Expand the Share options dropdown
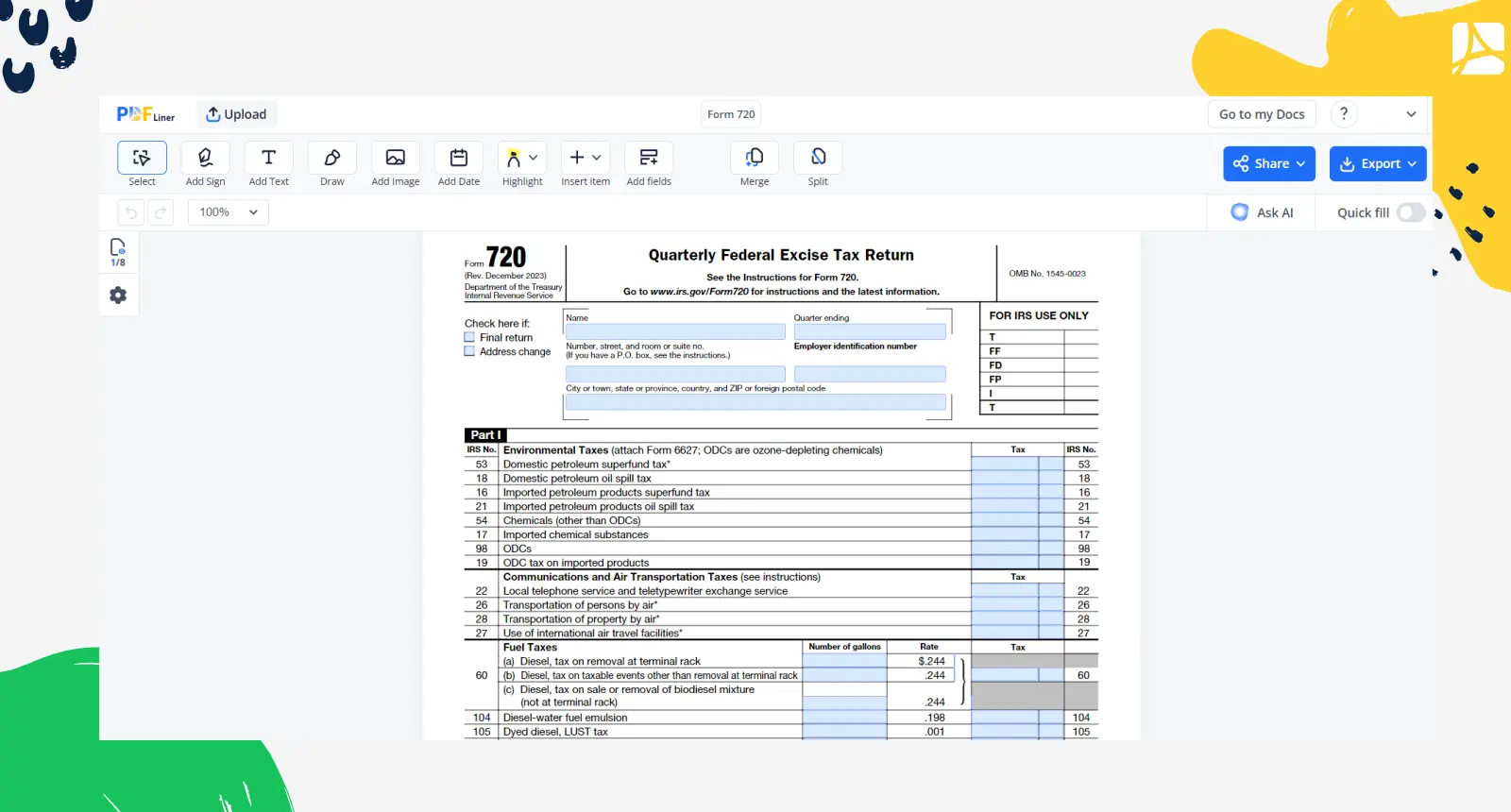The height and width of the screenshot is (812, 1511). point(1269,163)
